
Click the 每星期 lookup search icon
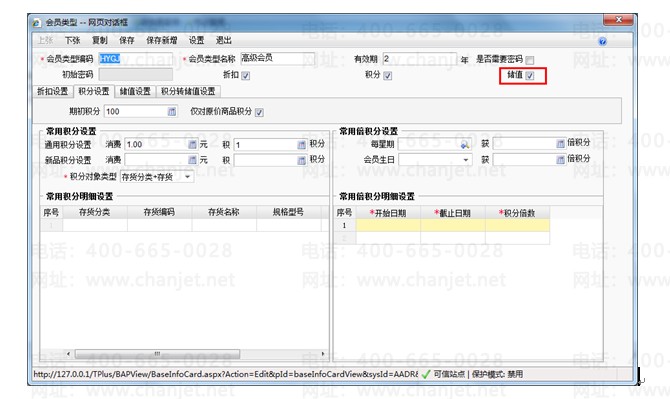click(465, 144)
